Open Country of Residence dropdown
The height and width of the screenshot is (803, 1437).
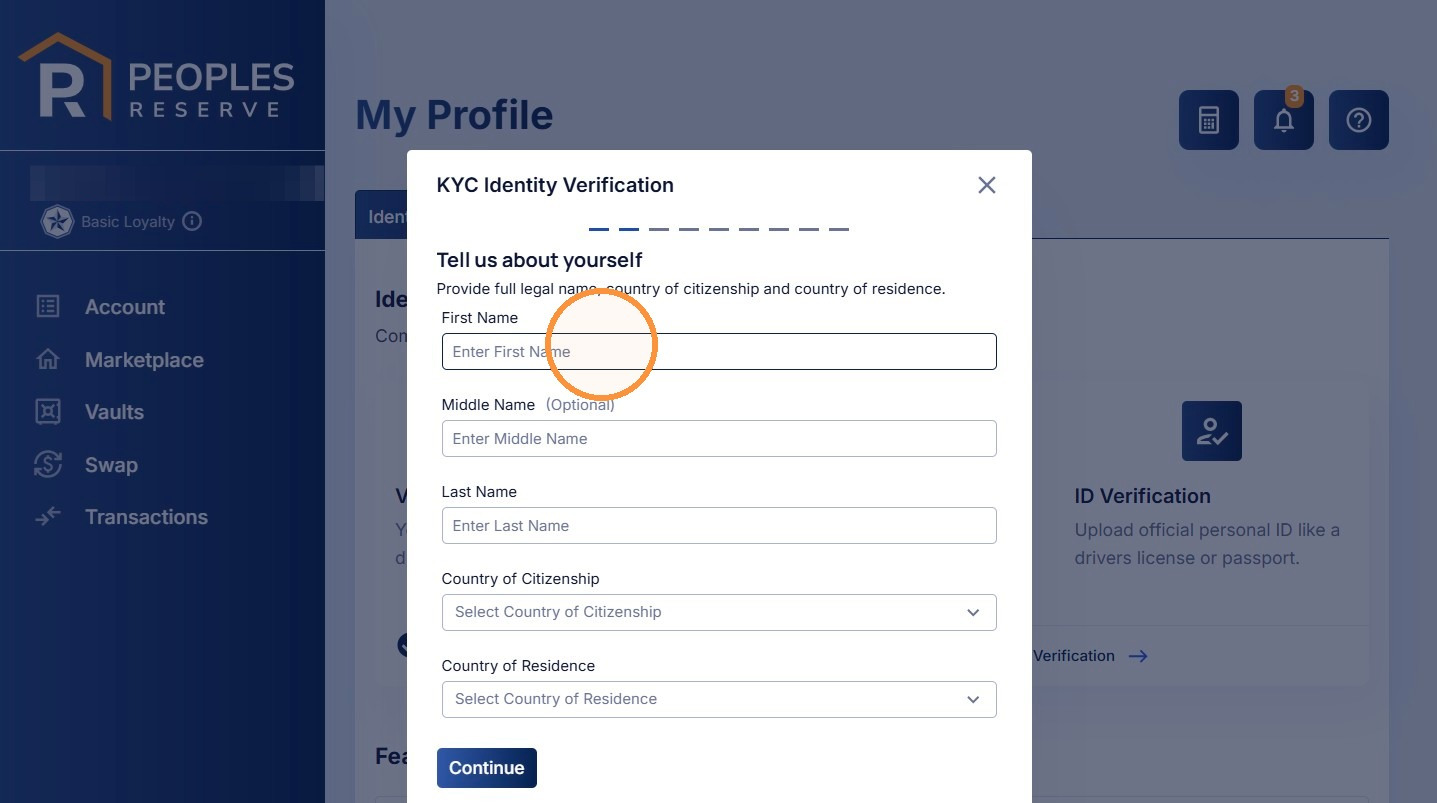pos(719,699)
